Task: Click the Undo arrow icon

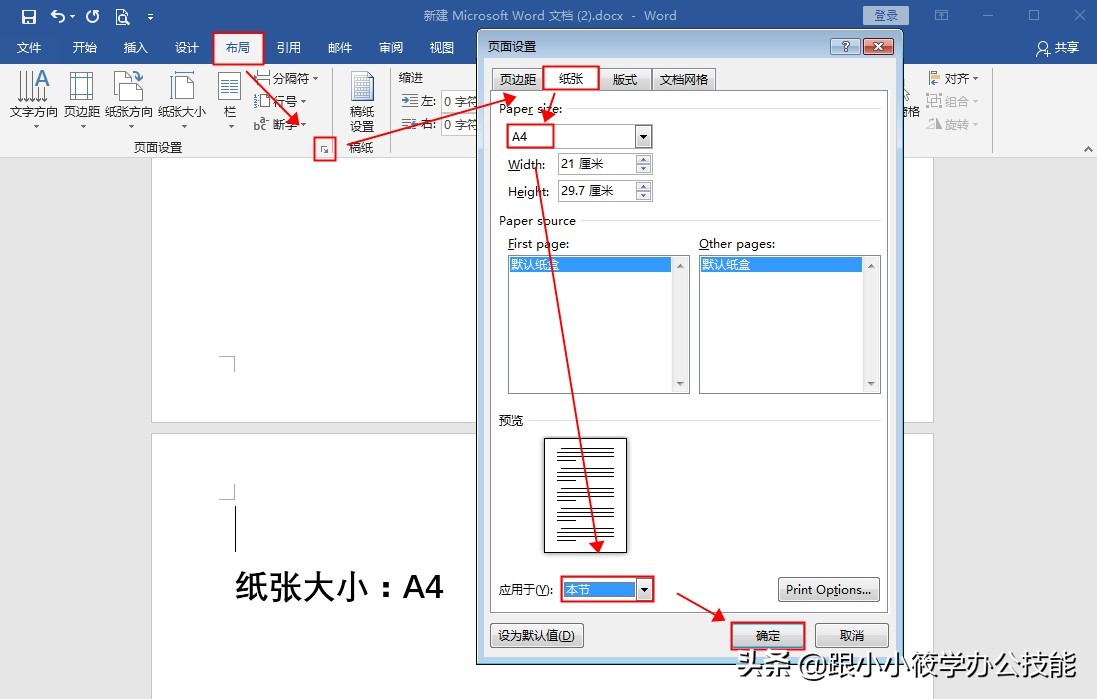Action: (x=57, y=16)
